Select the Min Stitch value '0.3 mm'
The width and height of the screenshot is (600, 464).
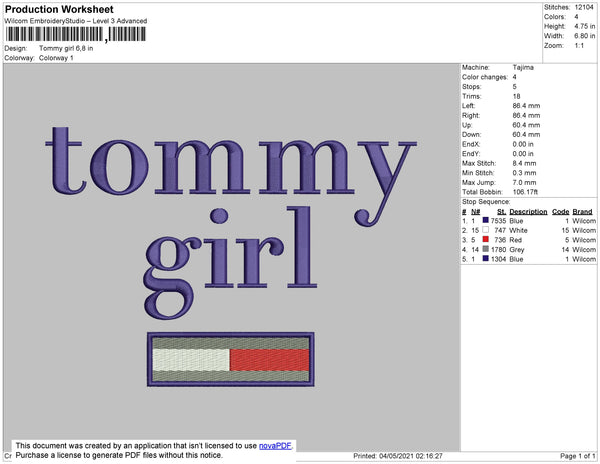coord(524,173)
